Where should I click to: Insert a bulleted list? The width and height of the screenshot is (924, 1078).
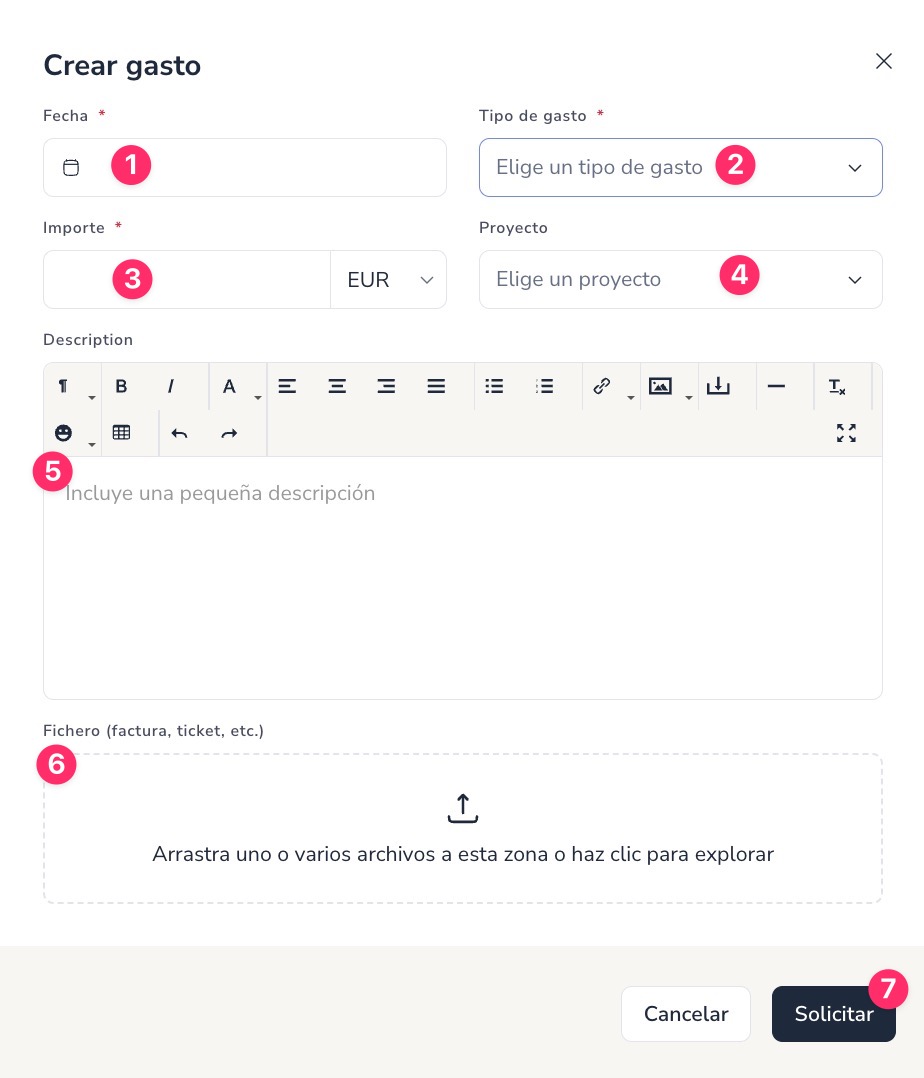[494, 386]
